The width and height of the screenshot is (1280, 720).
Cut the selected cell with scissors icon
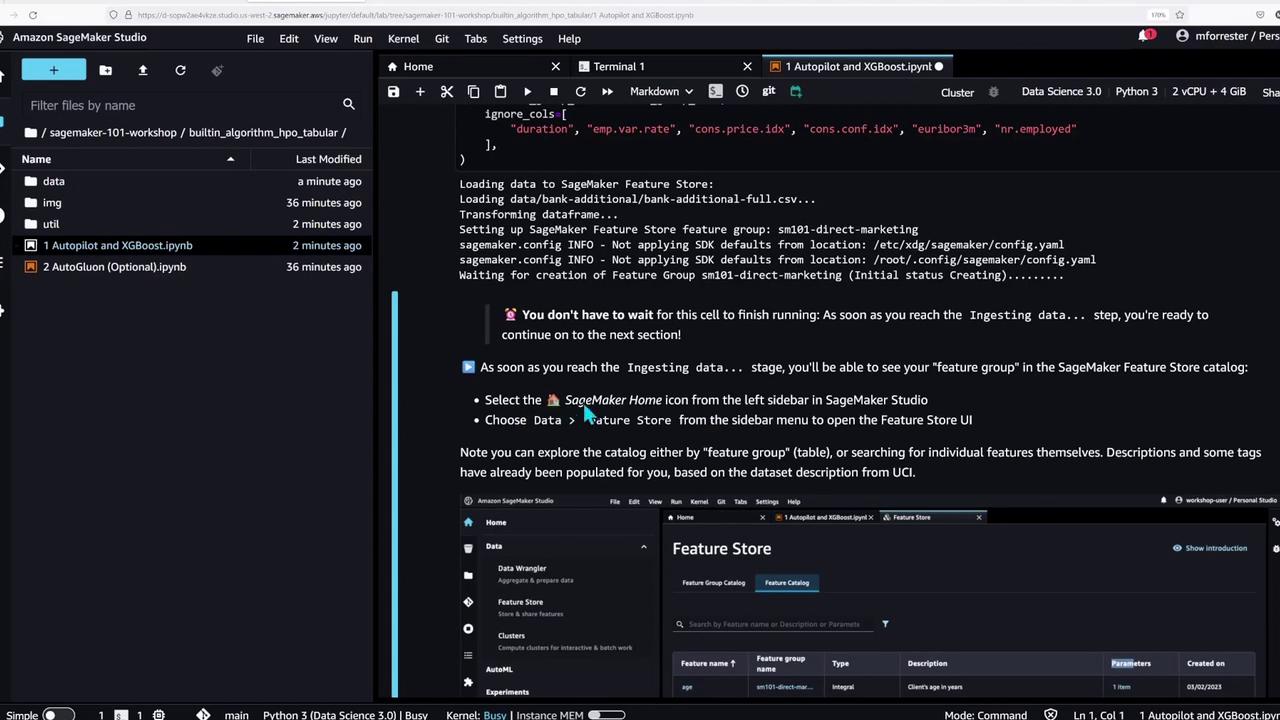coord(447,92)
